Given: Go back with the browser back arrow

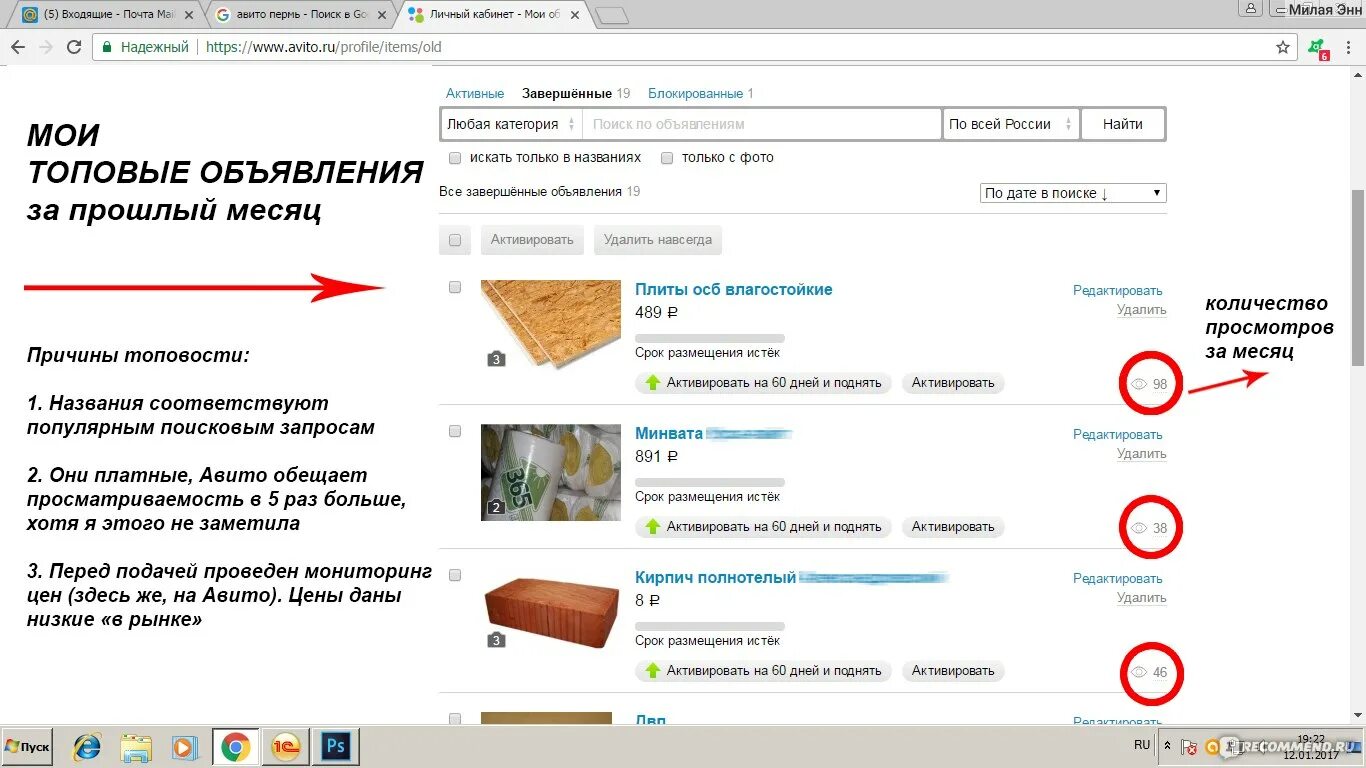Looking at the screenshot, I should pyautogui.click(x=18, y=47).
